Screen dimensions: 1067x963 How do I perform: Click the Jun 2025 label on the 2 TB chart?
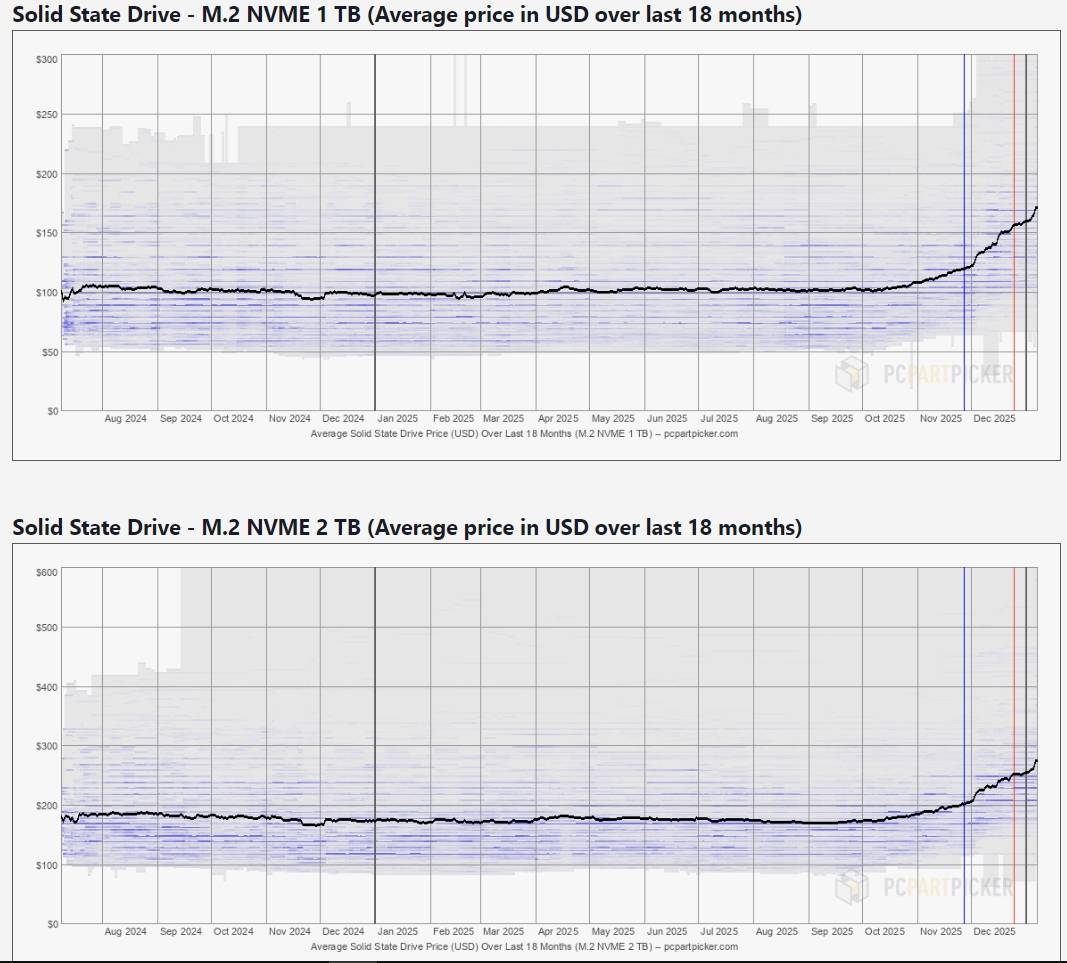[666, 931]
